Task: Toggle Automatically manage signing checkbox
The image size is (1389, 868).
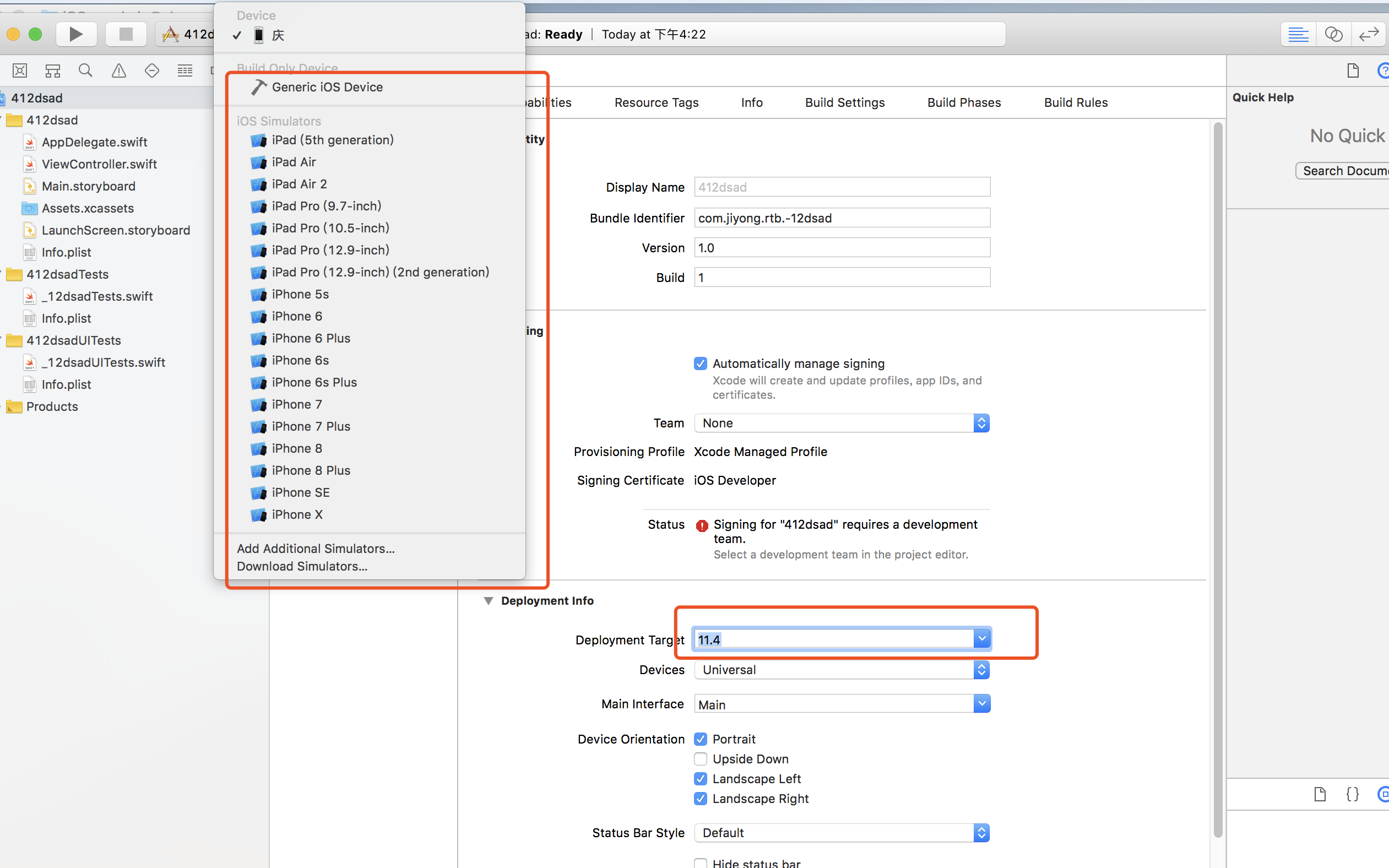Action: (700, 364)
